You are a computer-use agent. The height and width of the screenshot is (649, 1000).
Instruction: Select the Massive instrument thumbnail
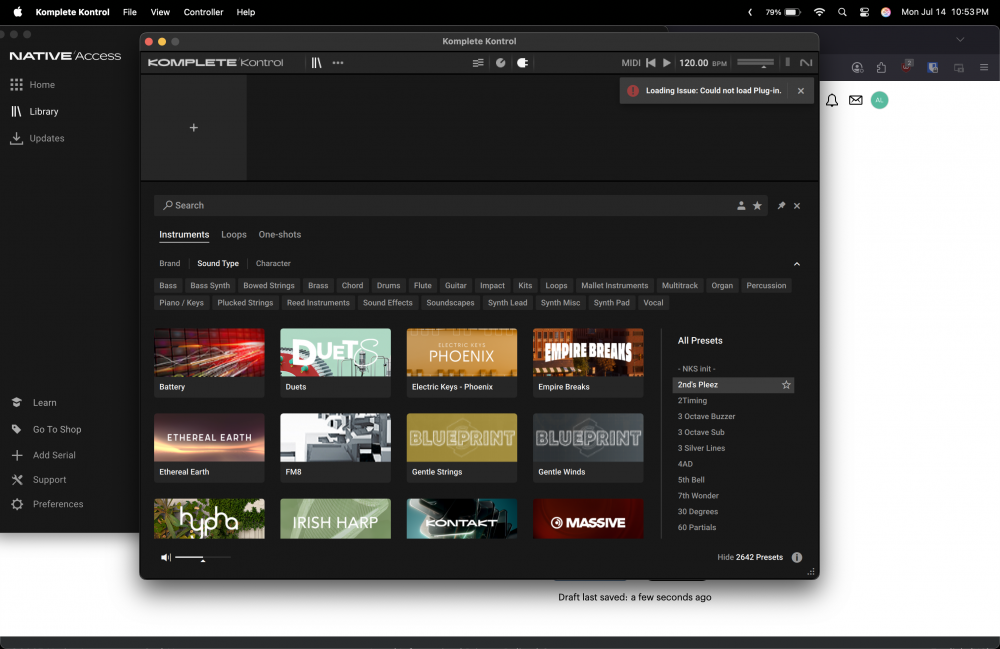pyautogui.click(x=588, y=519)
